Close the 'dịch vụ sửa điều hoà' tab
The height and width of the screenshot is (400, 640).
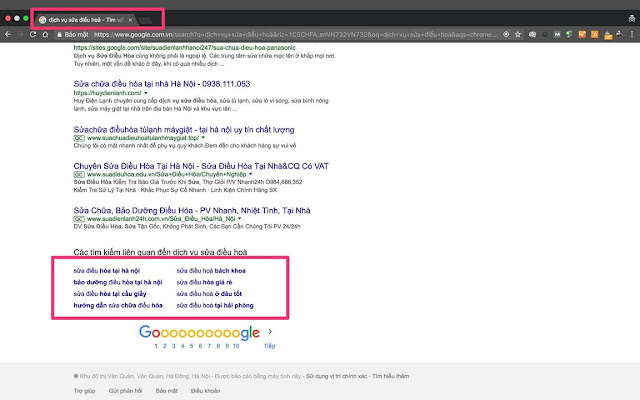pos(130,20)
